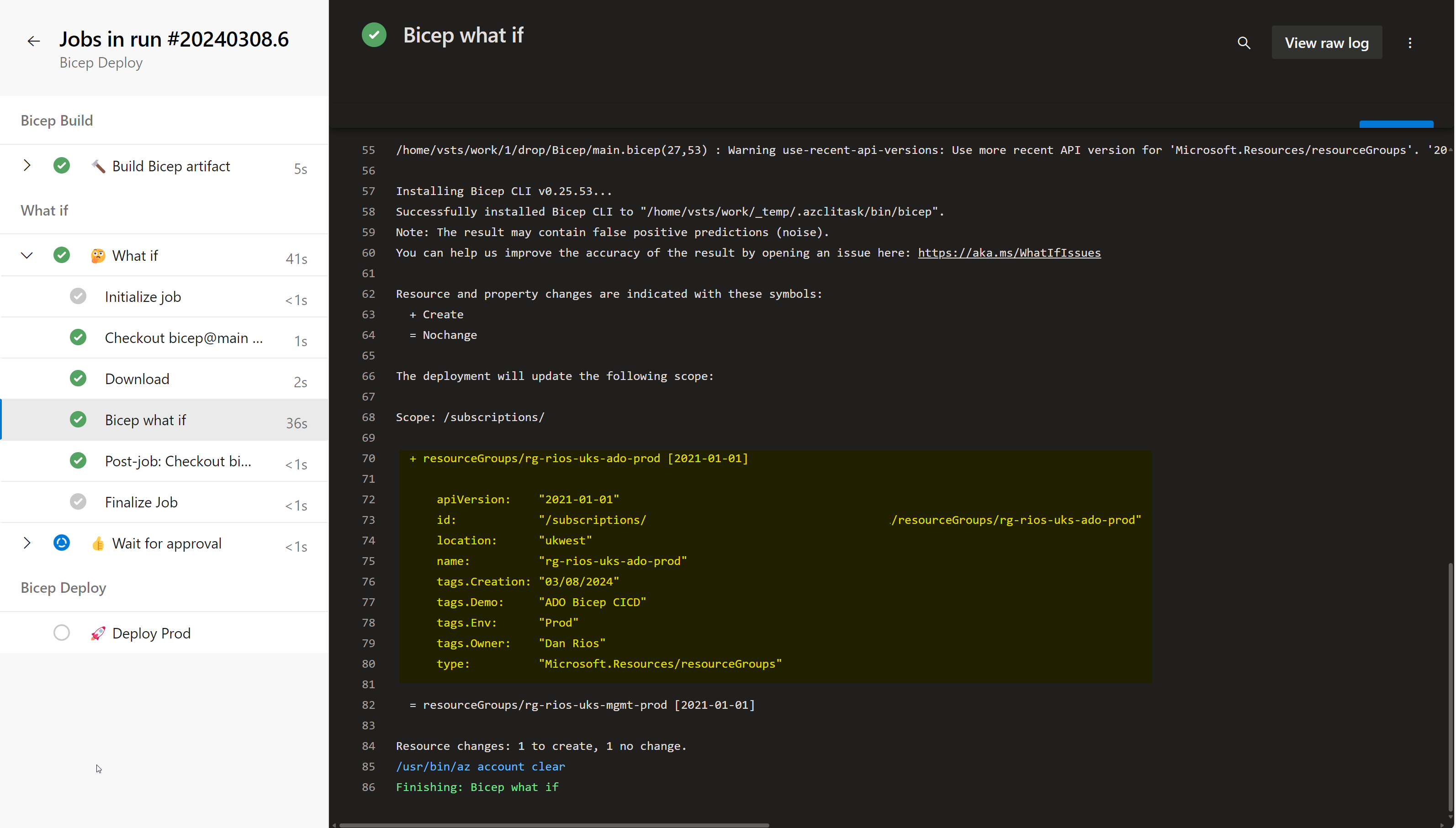
Task: Expand the Wait for approval job
Action: pos(27,543)
